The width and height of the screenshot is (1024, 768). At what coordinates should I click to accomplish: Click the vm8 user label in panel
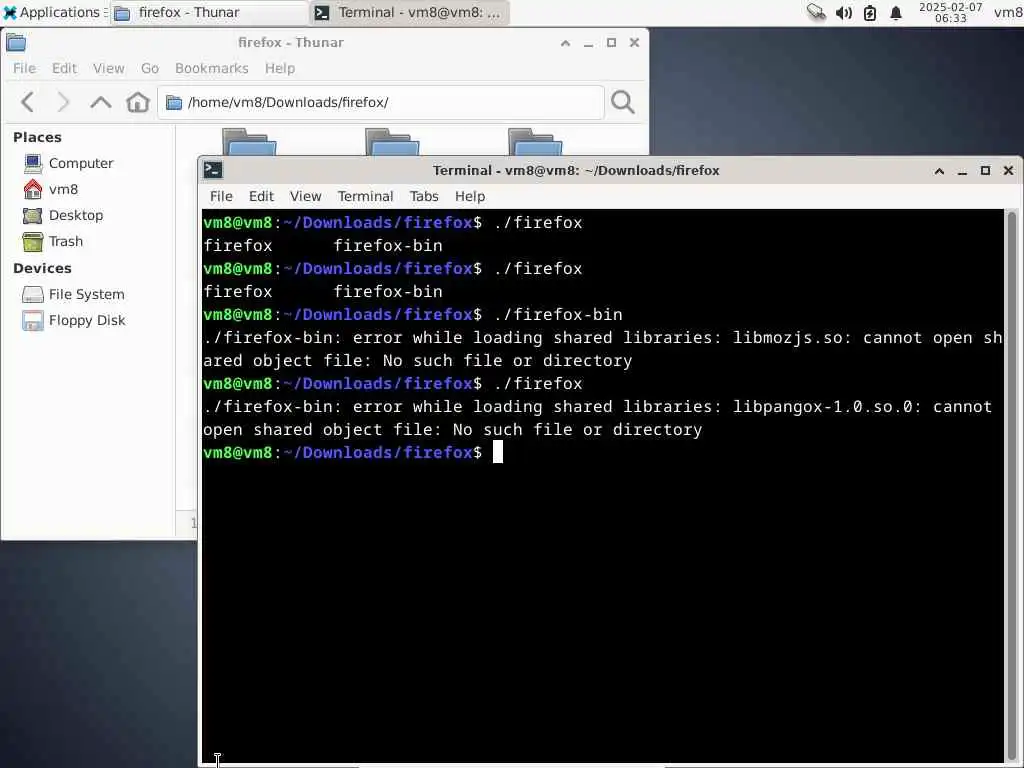click(x=1008, y=12)
